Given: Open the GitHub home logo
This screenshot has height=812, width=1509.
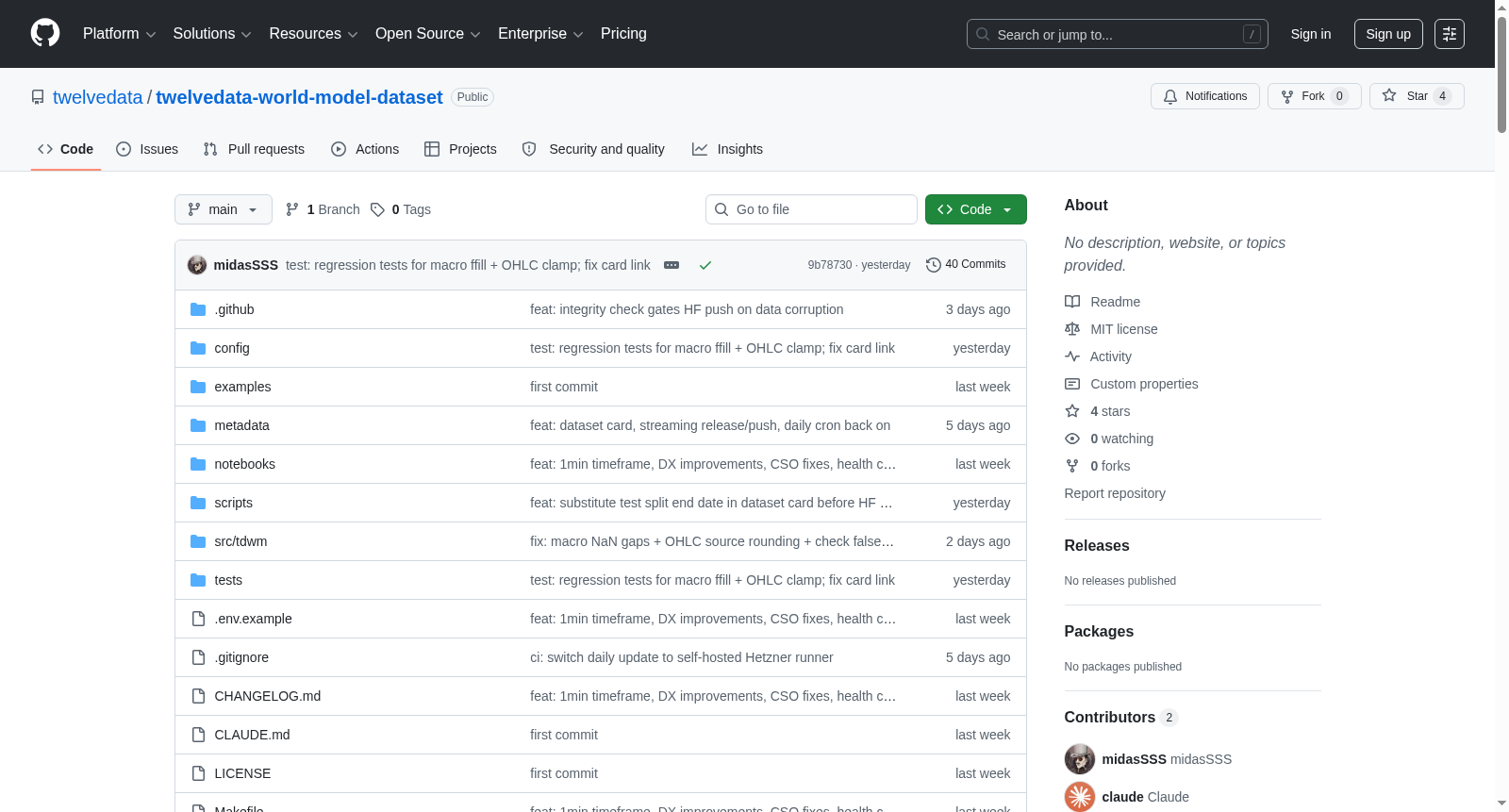Looking at the screenshot, I should coord(45,33).
